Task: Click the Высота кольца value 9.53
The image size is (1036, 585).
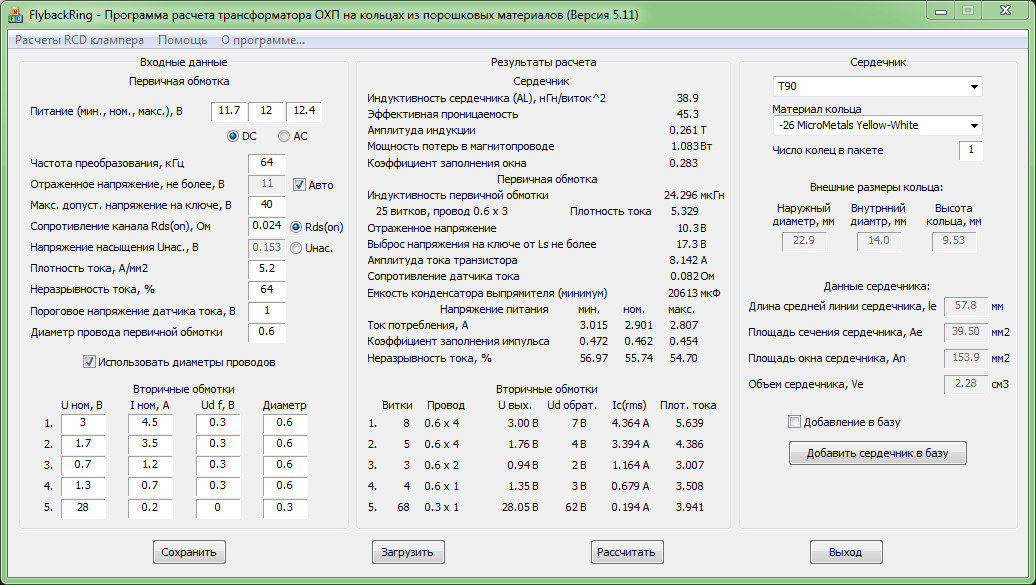Action: pyautogui.click(x=953, y=241)
